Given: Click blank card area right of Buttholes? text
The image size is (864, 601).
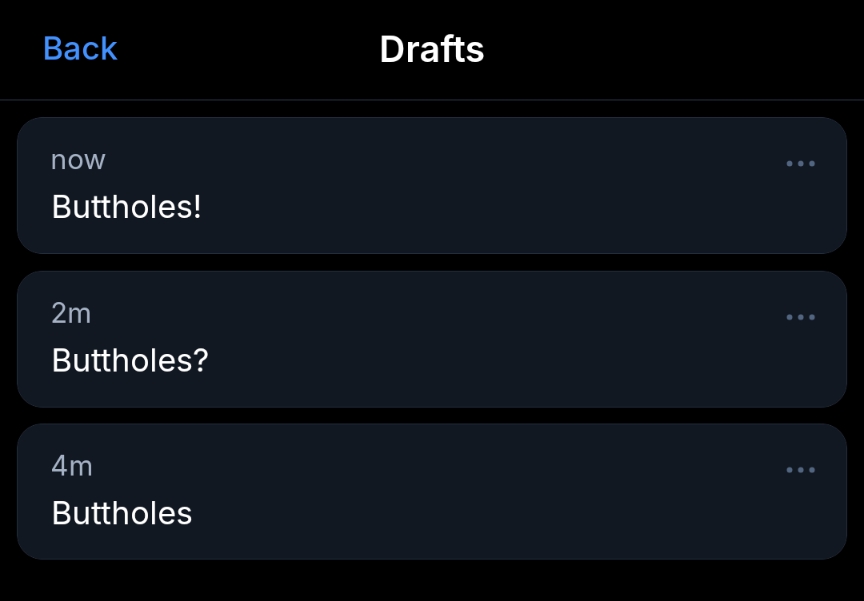Looking at the screenshot, I should coord(500,360).
